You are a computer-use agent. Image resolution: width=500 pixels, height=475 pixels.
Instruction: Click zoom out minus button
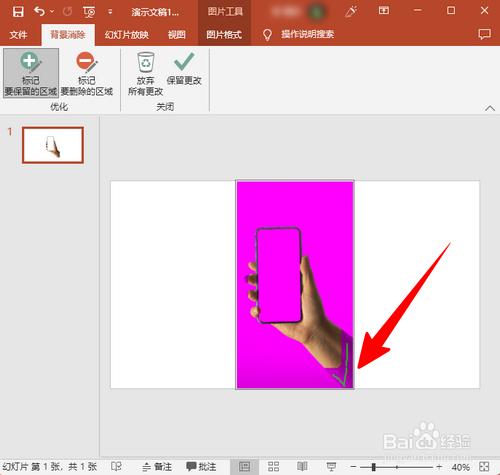click(x=354, y=467)
